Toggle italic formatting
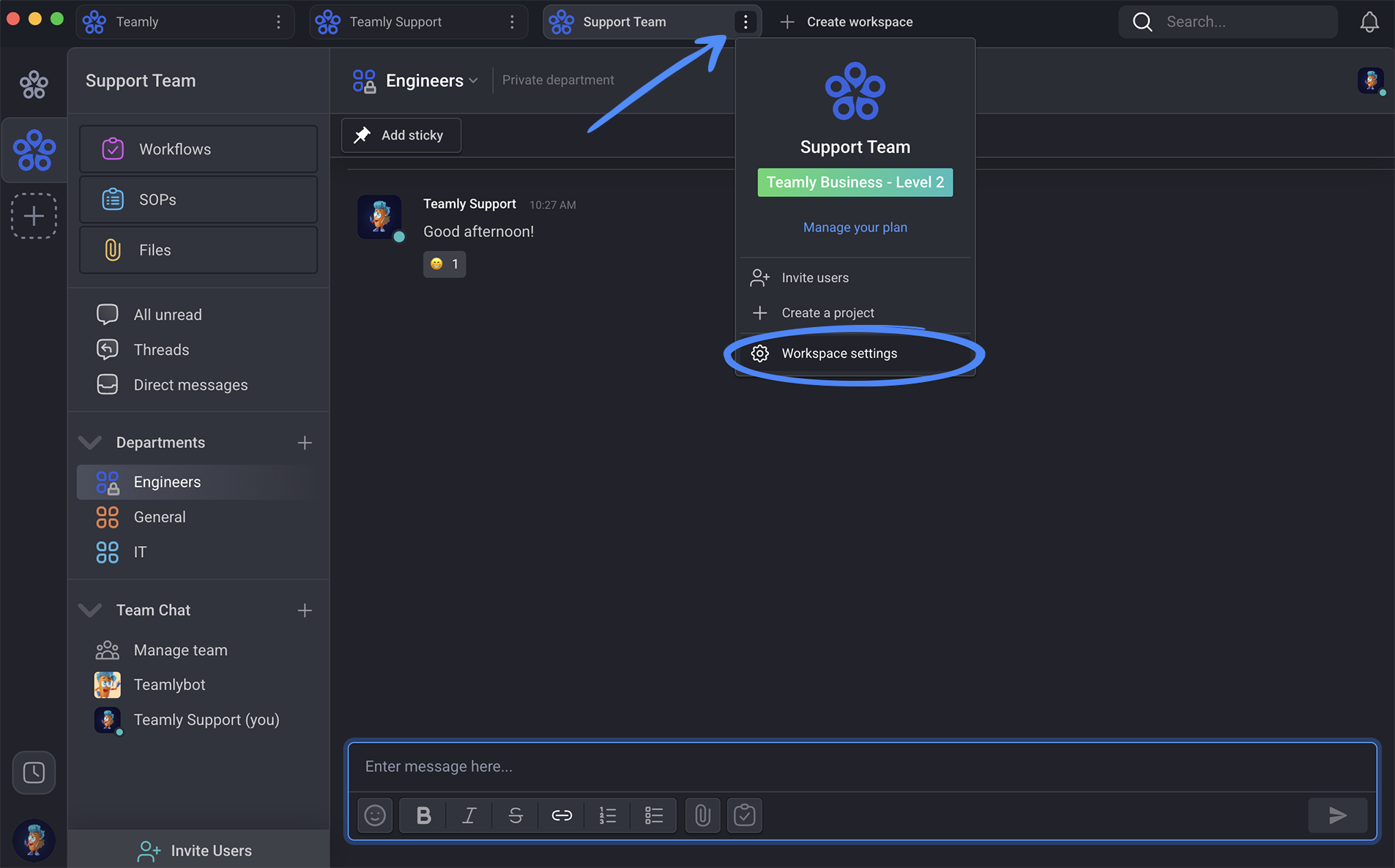The height and width of the screenshot is (868, 1395). (469, 815)
